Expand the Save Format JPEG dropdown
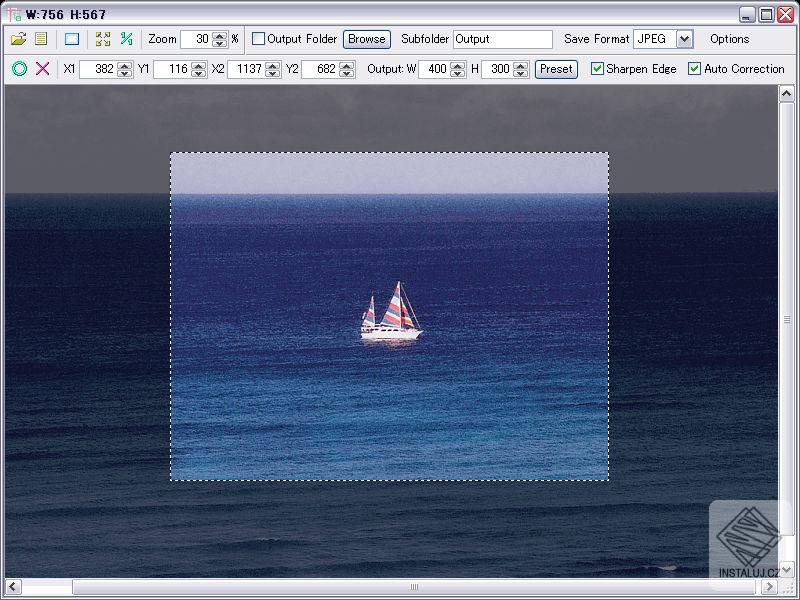The width and height of the screenshot is (800, 600). (685, 39)
